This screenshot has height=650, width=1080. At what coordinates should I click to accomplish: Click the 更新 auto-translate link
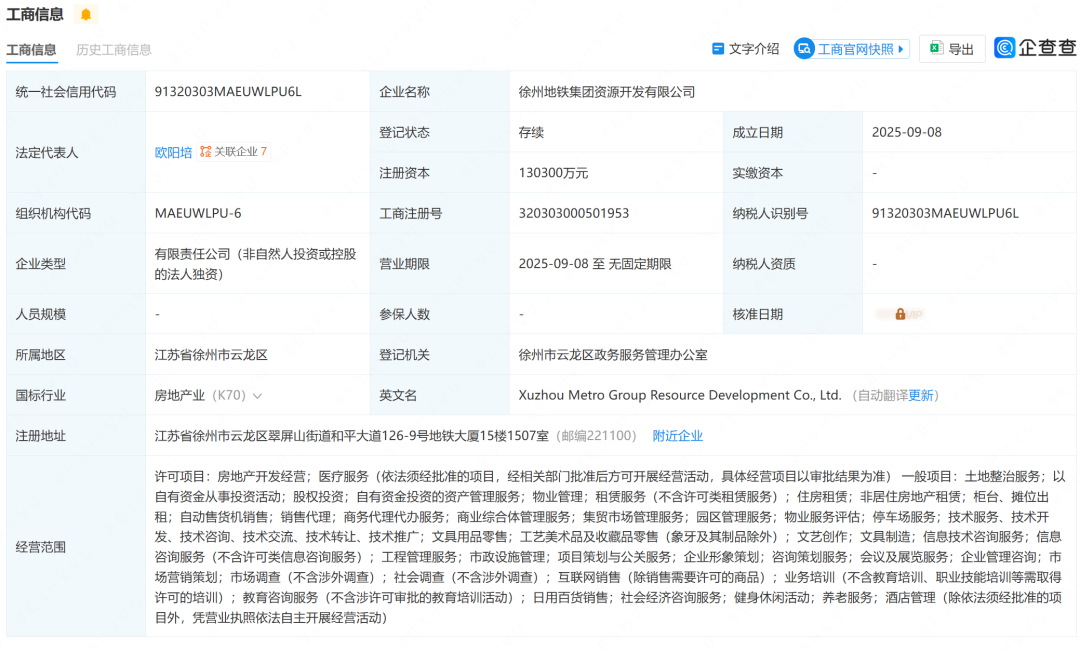click(x=922, y=395)
